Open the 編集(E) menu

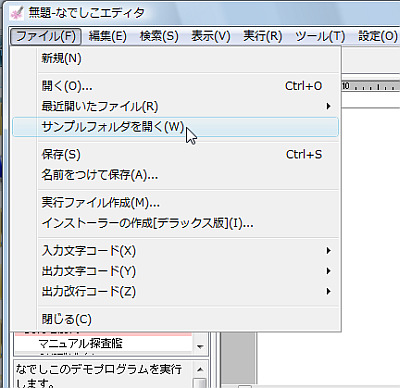(108, 36)
